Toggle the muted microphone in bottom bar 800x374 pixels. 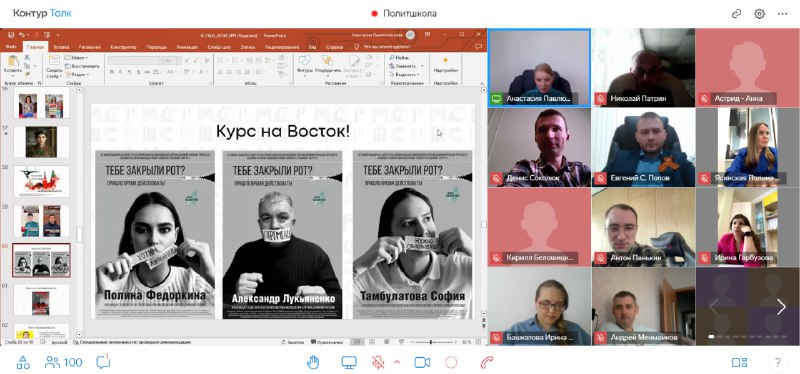pos(378,363)
